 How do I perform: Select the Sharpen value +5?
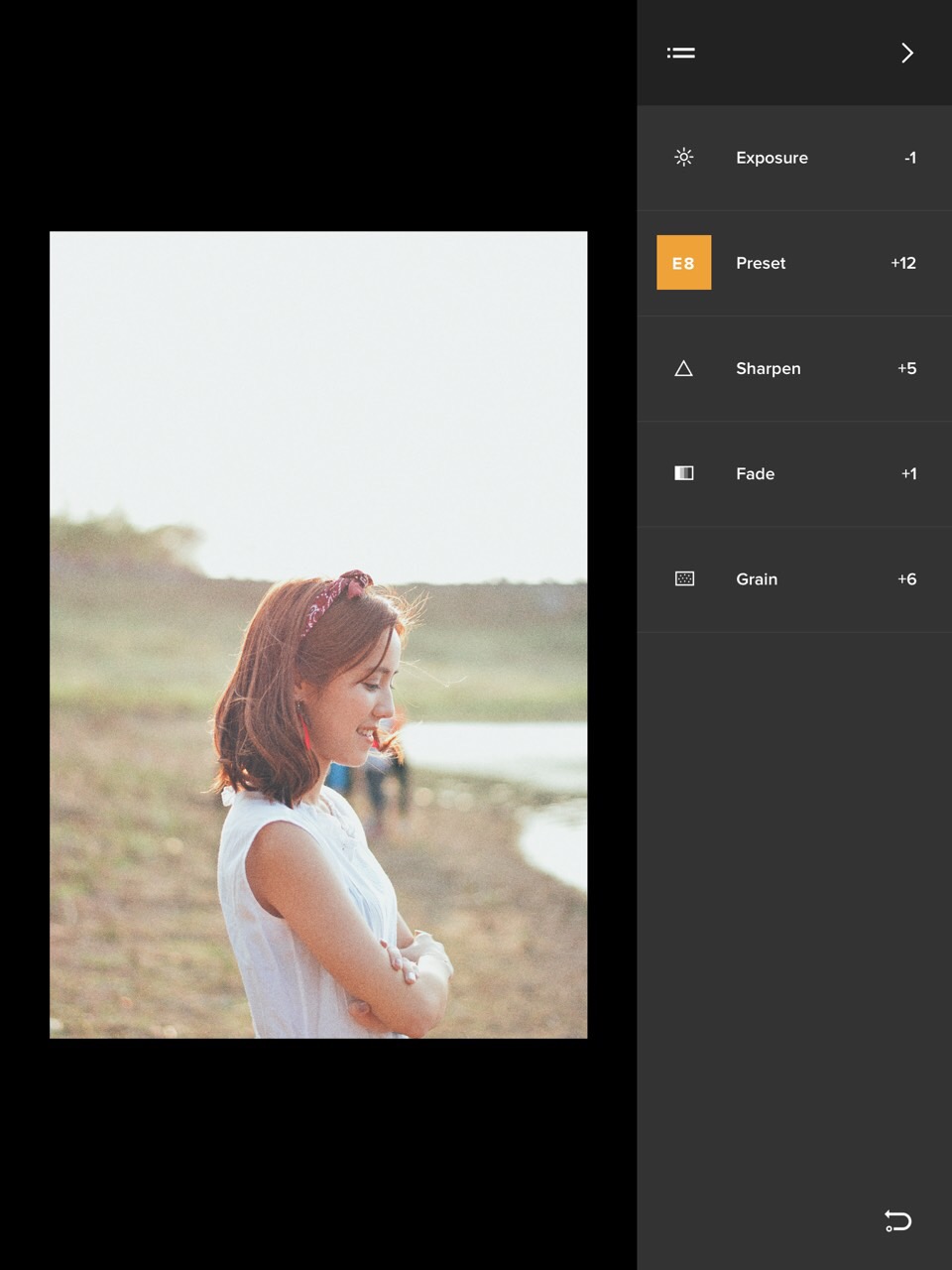(906, 368)
